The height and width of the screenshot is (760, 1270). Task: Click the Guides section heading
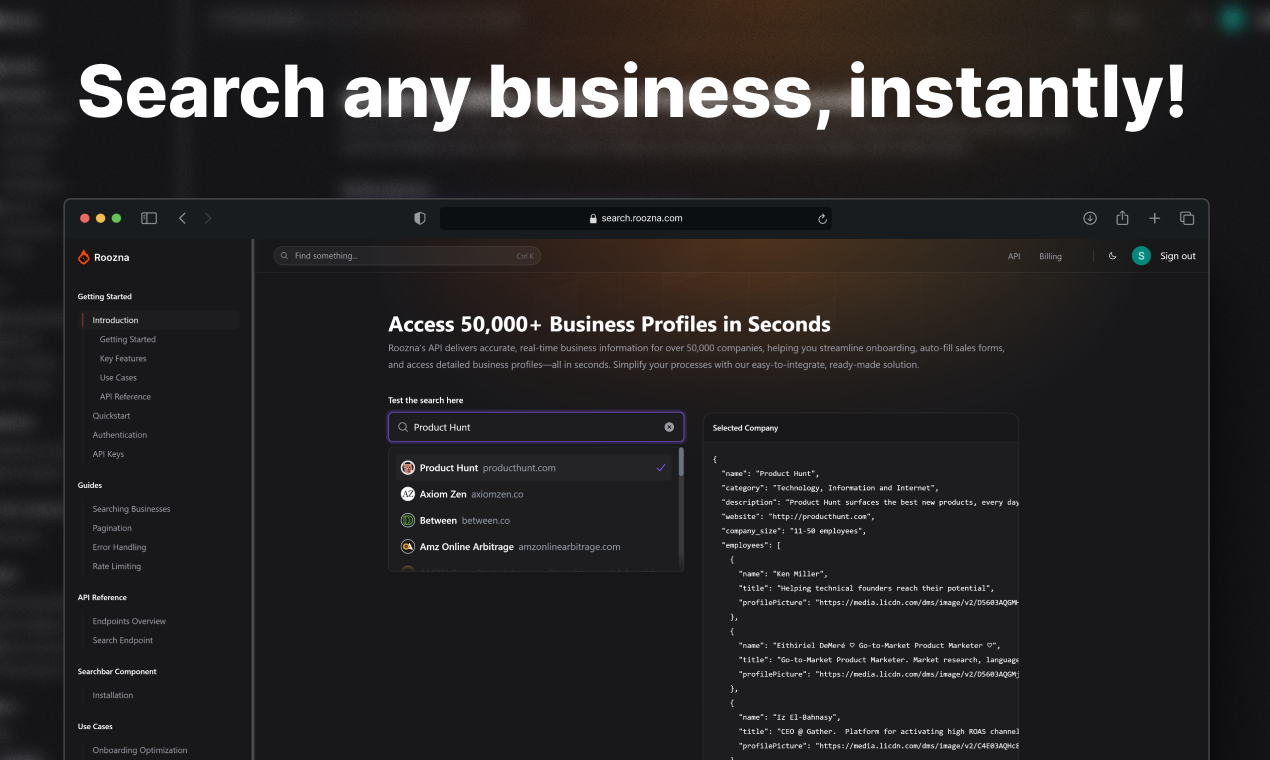(x=90, y=485)
